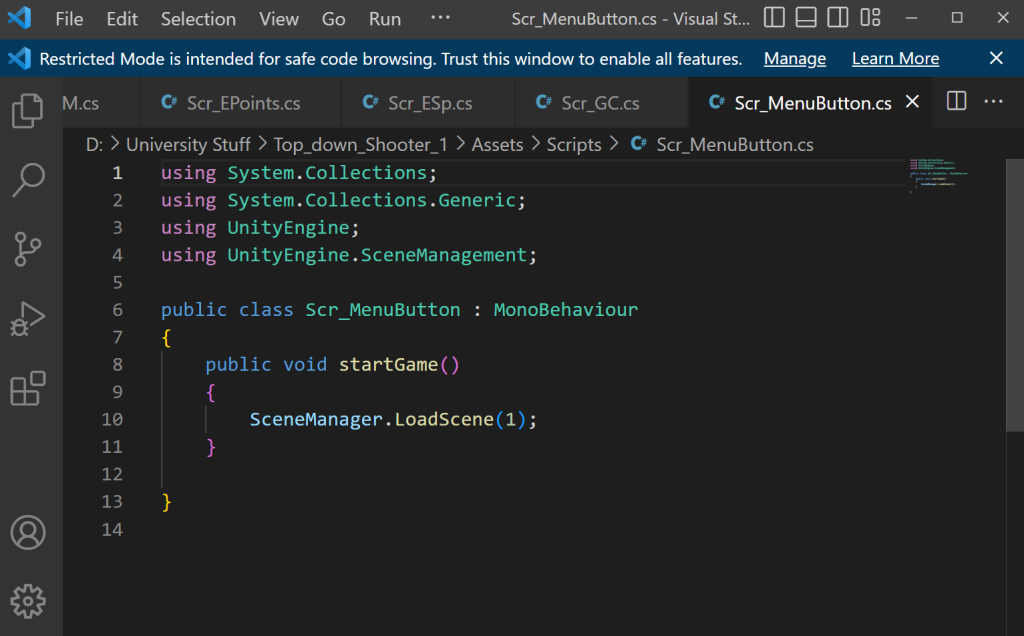Toggle the Primary Side Bar layout button
The image size is (1024, 636).
(x=774, y=18)
